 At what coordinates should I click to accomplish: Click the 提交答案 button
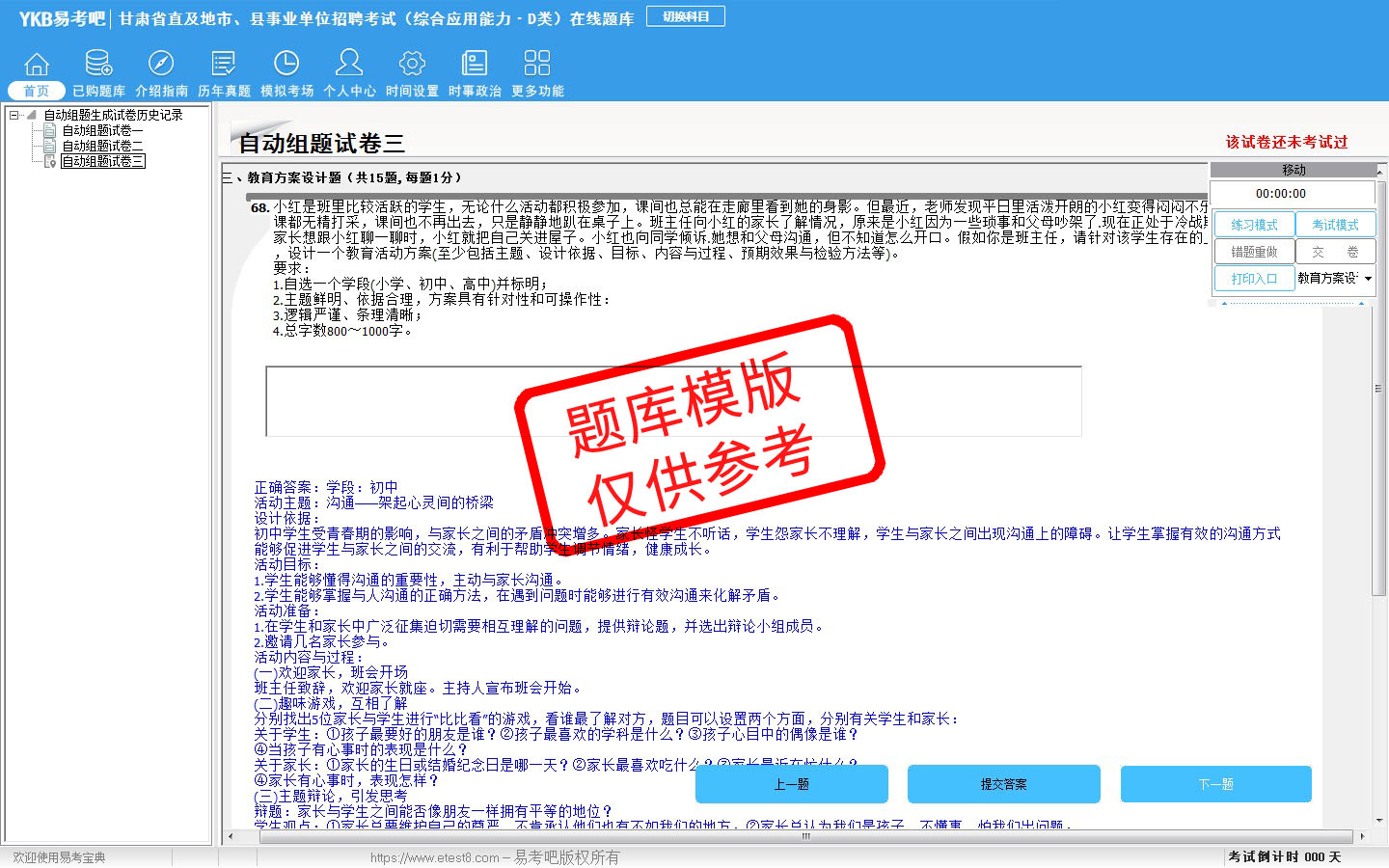coord(1003,784)
